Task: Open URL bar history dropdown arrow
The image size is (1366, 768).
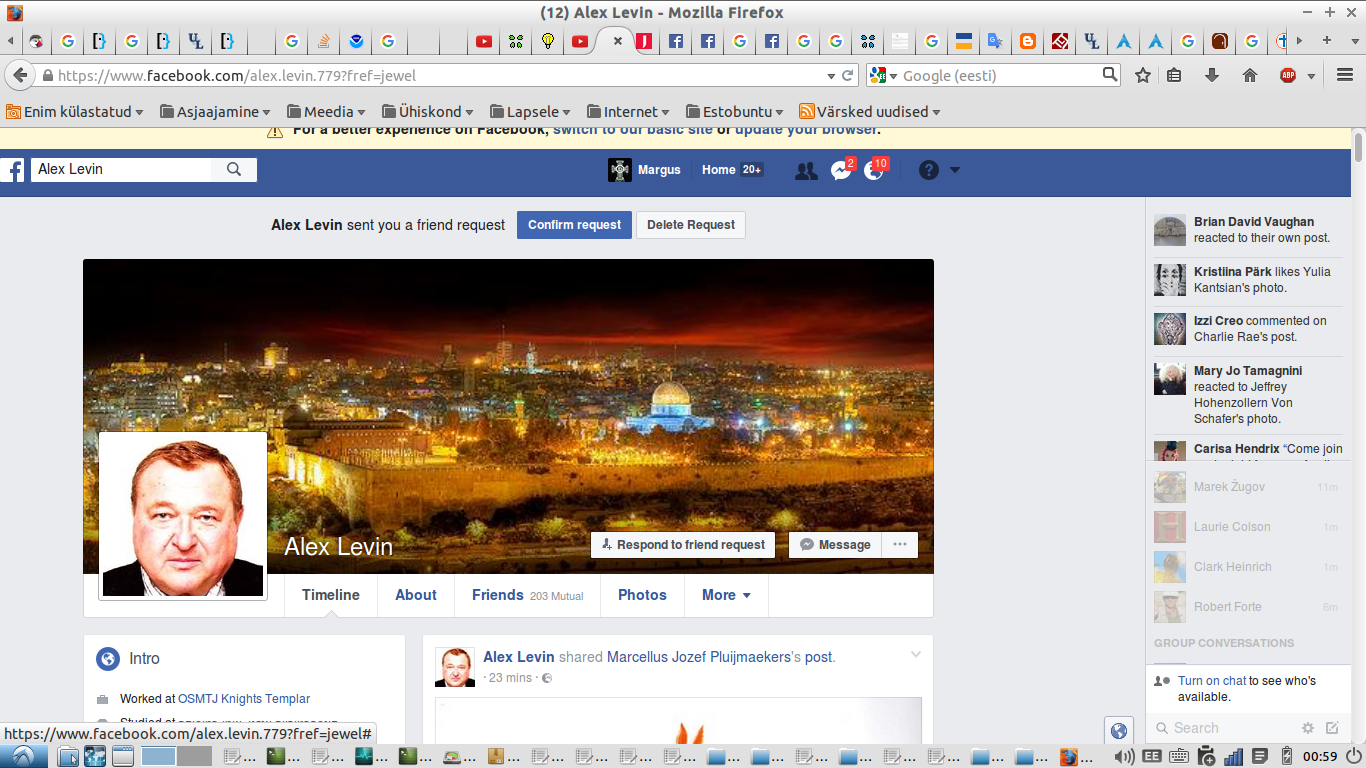Action: [830, 76]
